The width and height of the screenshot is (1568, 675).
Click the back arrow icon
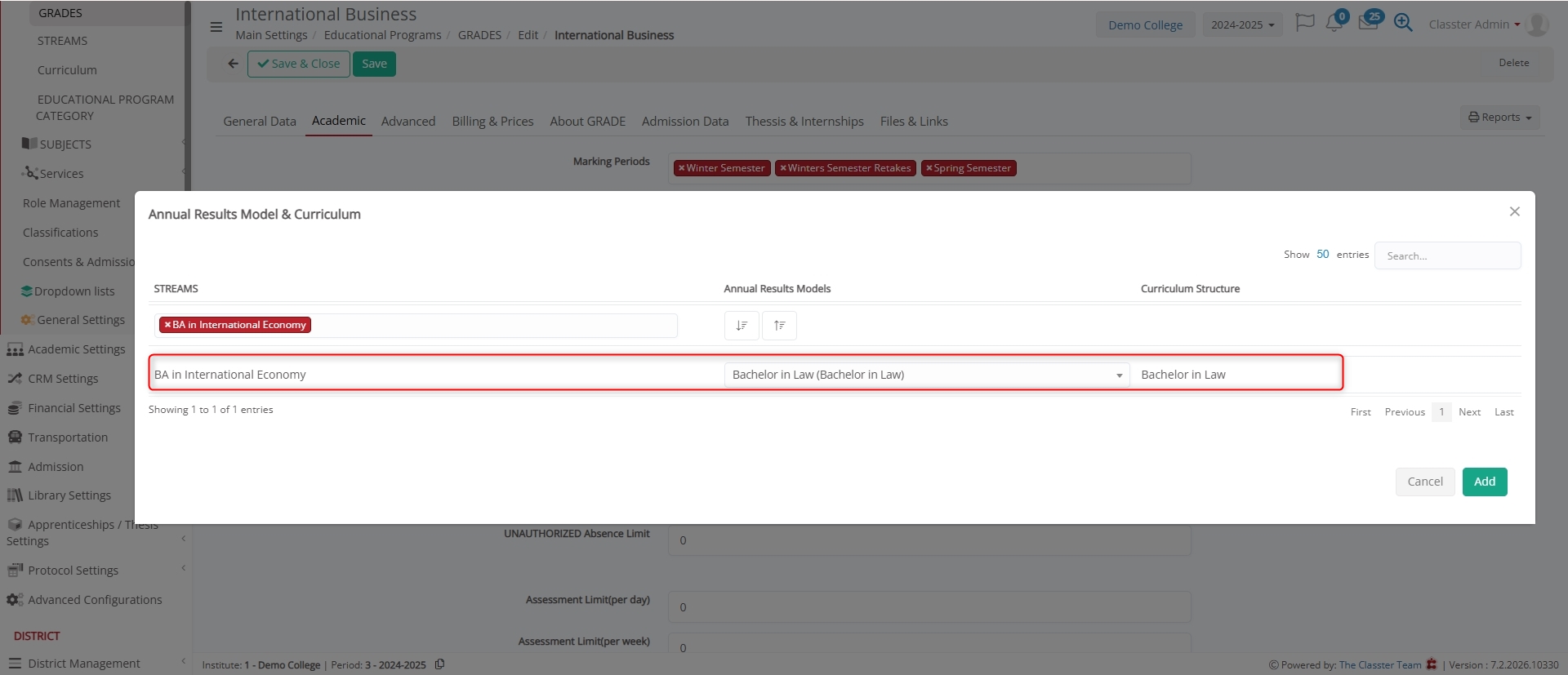233,64
